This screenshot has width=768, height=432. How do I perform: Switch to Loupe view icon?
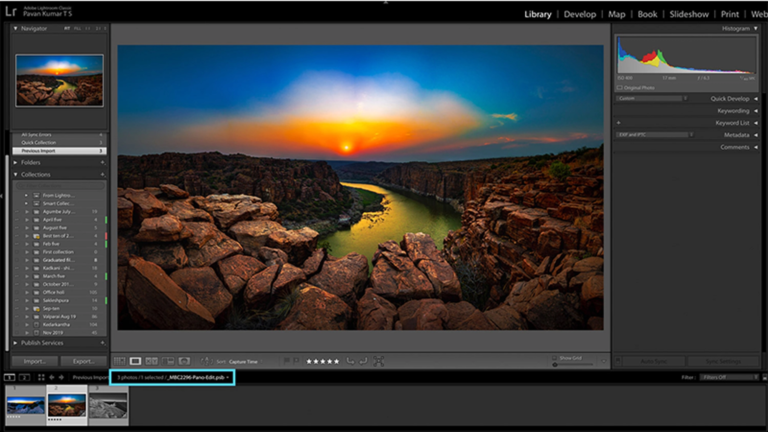coord(136,361)
